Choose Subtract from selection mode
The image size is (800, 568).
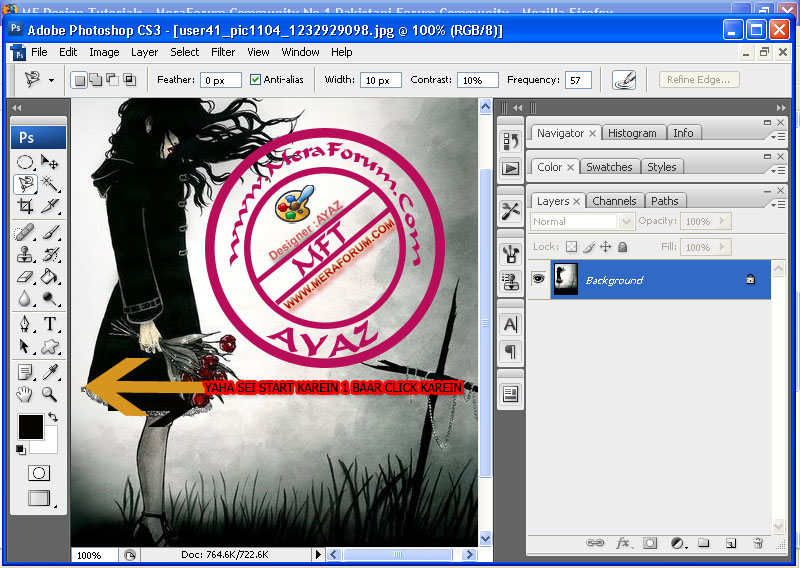(x=112, y=80)
